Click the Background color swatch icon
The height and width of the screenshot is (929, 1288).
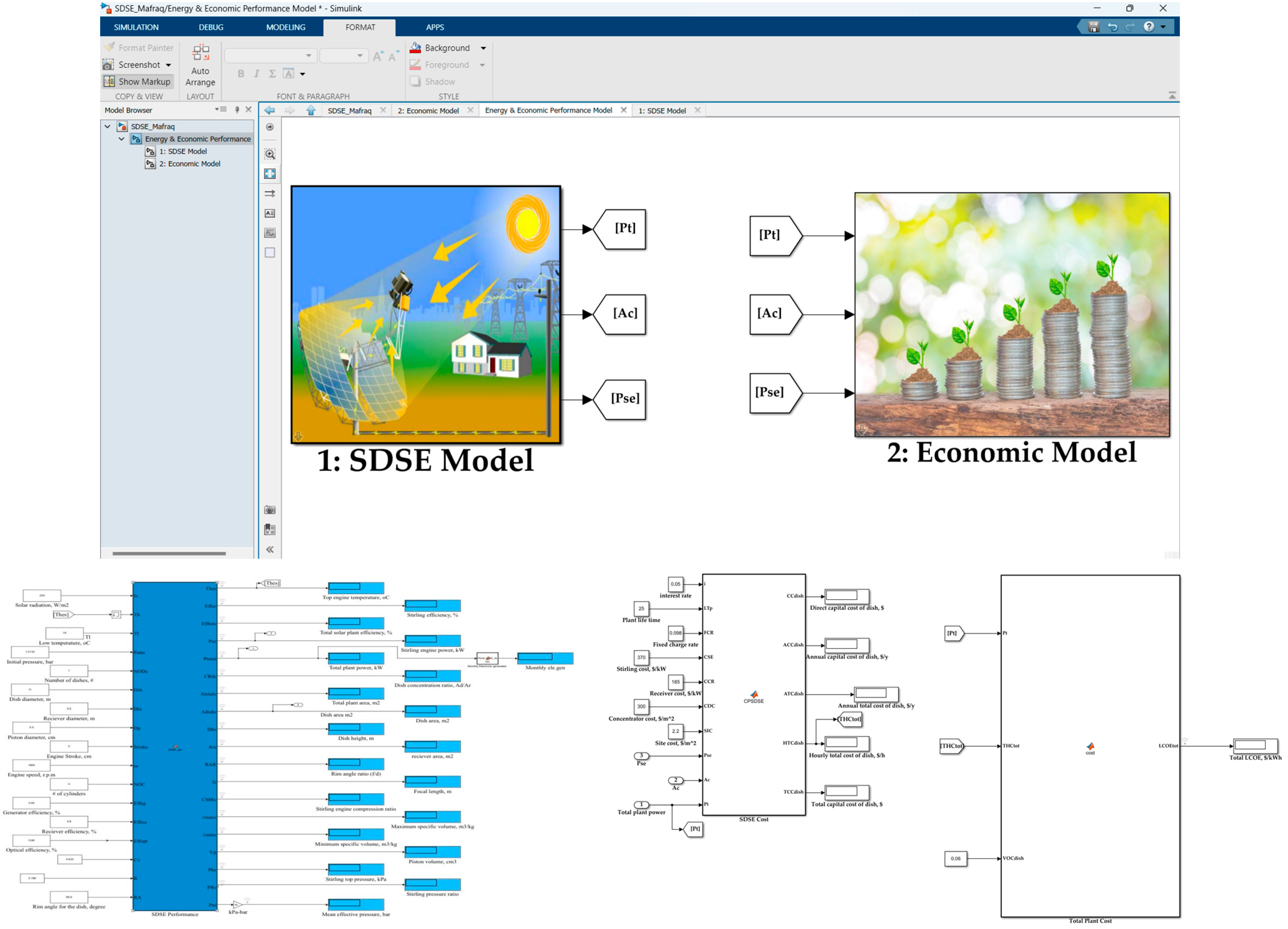click(416, 48)
